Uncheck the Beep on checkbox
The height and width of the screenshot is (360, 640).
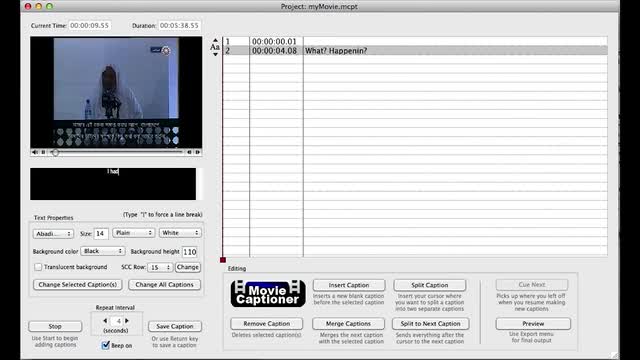point(106,345)
